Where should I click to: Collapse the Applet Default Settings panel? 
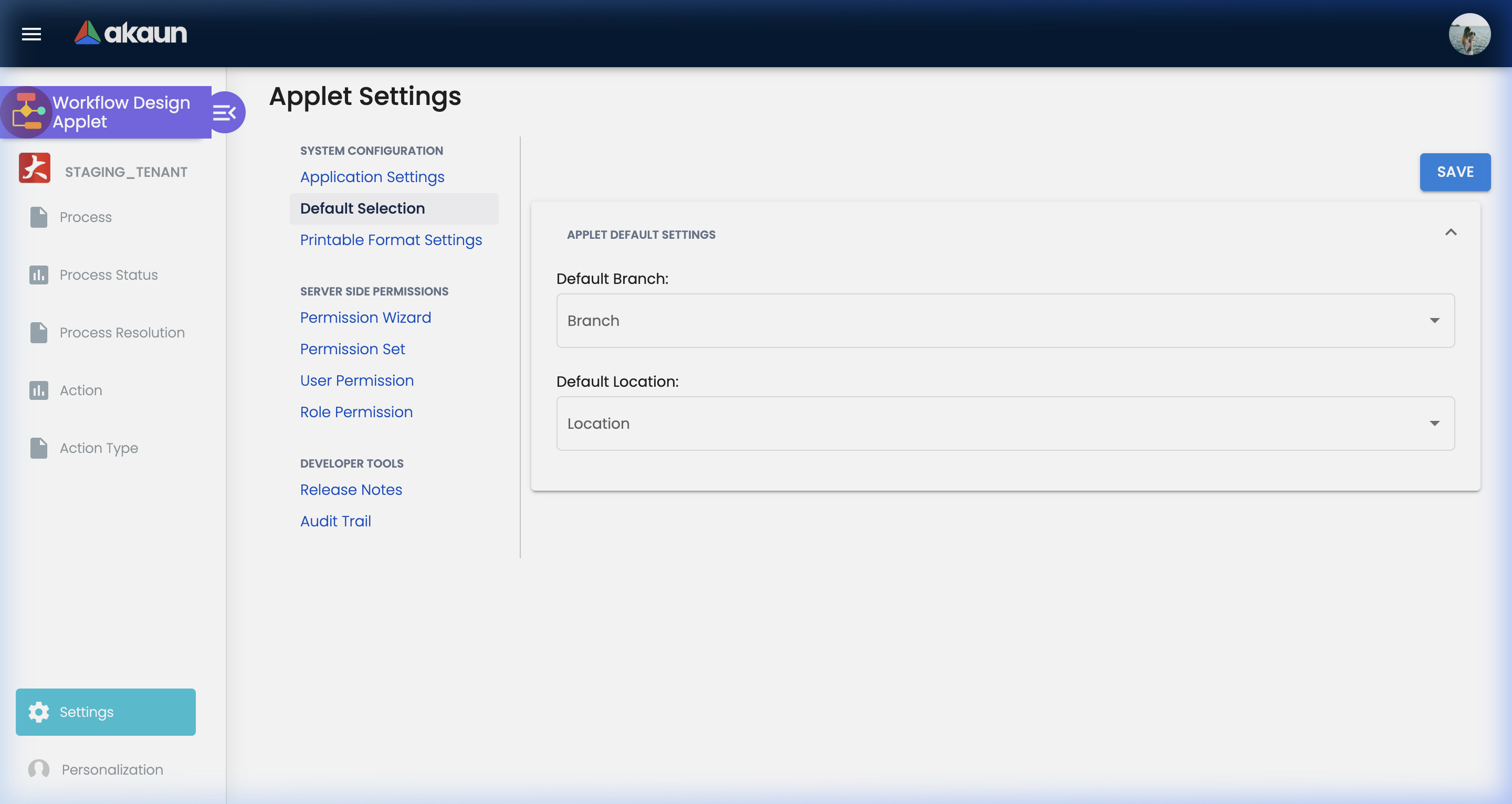click(x=1451, y=233)
